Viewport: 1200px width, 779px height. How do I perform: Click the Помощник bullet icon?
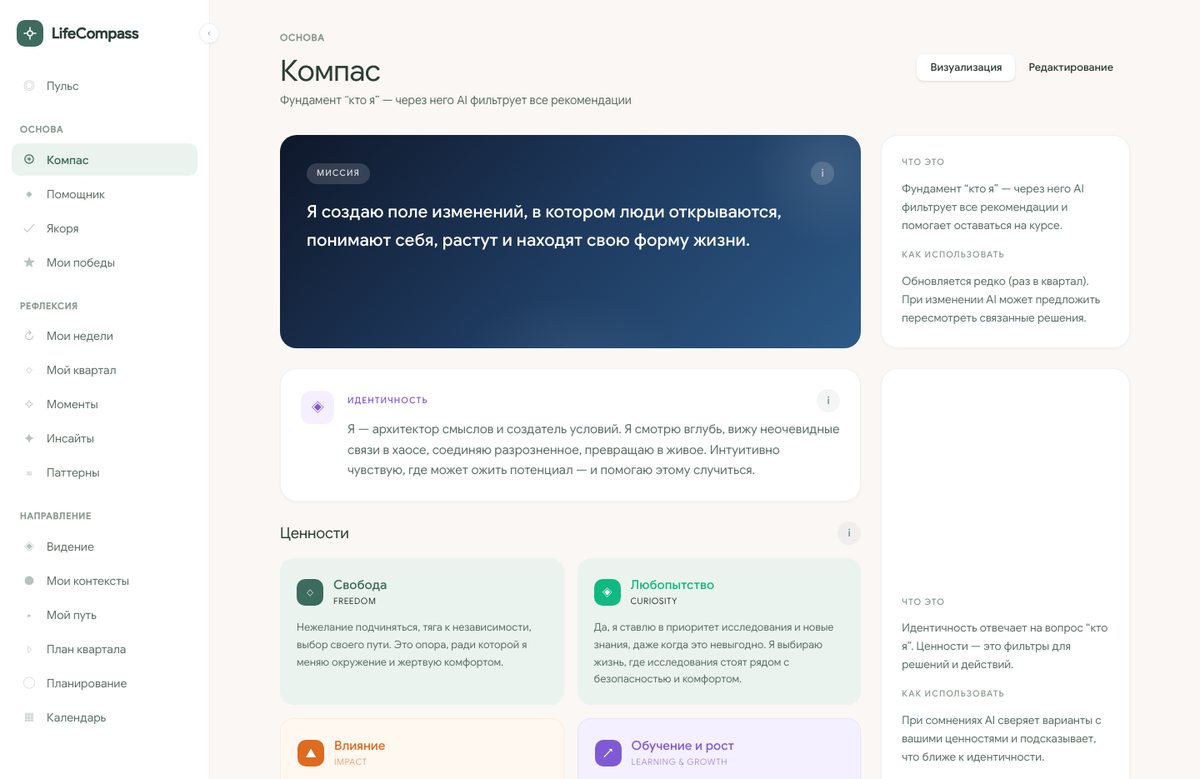point(29,194)
